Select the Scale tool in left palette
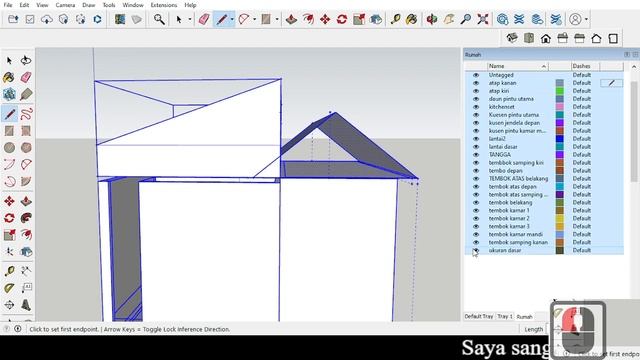 coord(9,235)
